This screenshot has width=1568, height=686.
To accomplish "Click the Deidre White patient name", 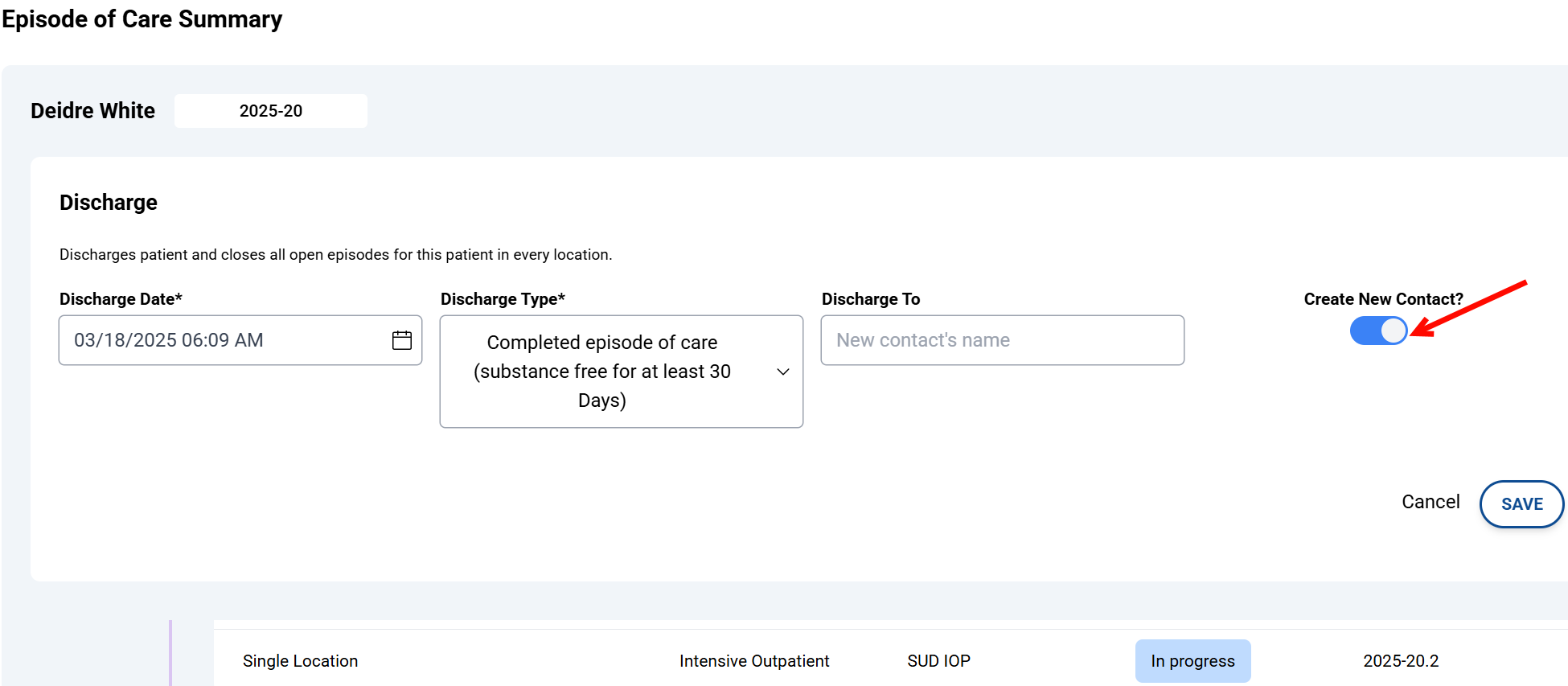I will click(93, 111).
